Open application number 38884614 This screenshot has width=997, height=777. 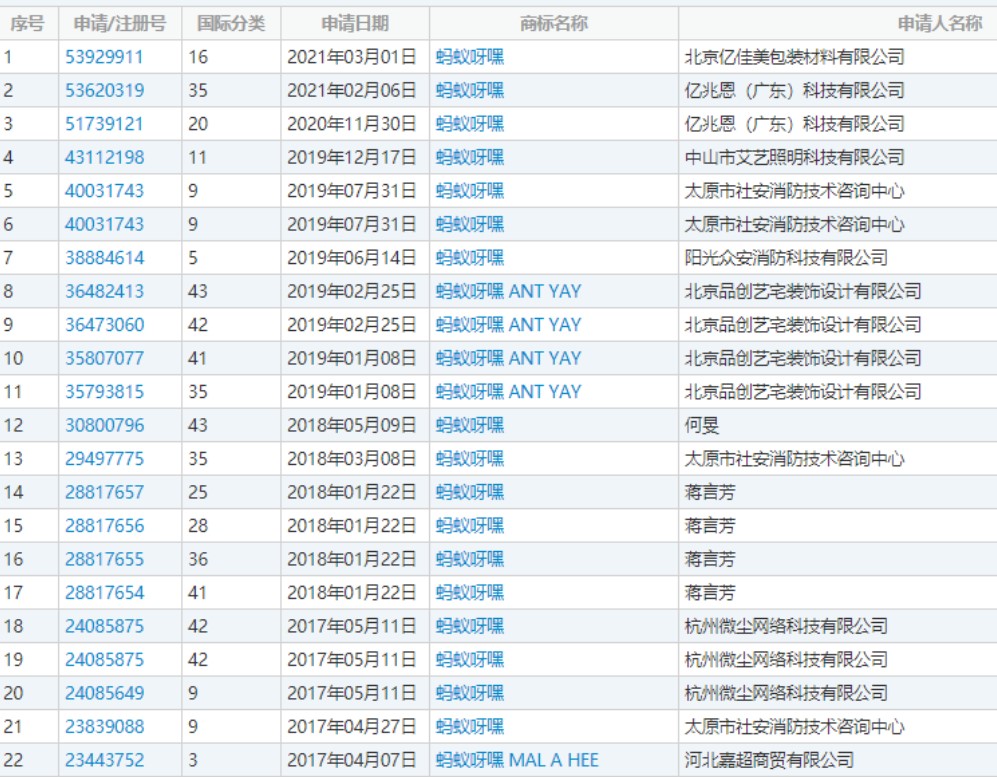click(x=104, y=258)
